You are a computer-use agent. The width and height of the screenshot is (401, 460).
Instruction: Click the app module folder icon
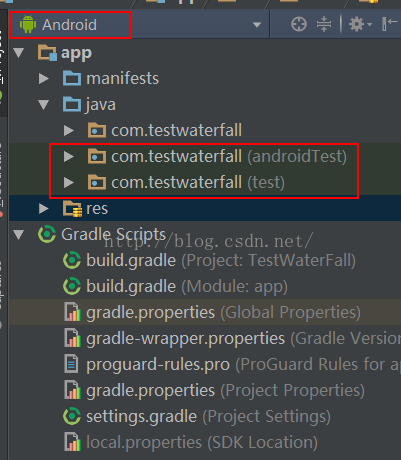coord(47,53)
